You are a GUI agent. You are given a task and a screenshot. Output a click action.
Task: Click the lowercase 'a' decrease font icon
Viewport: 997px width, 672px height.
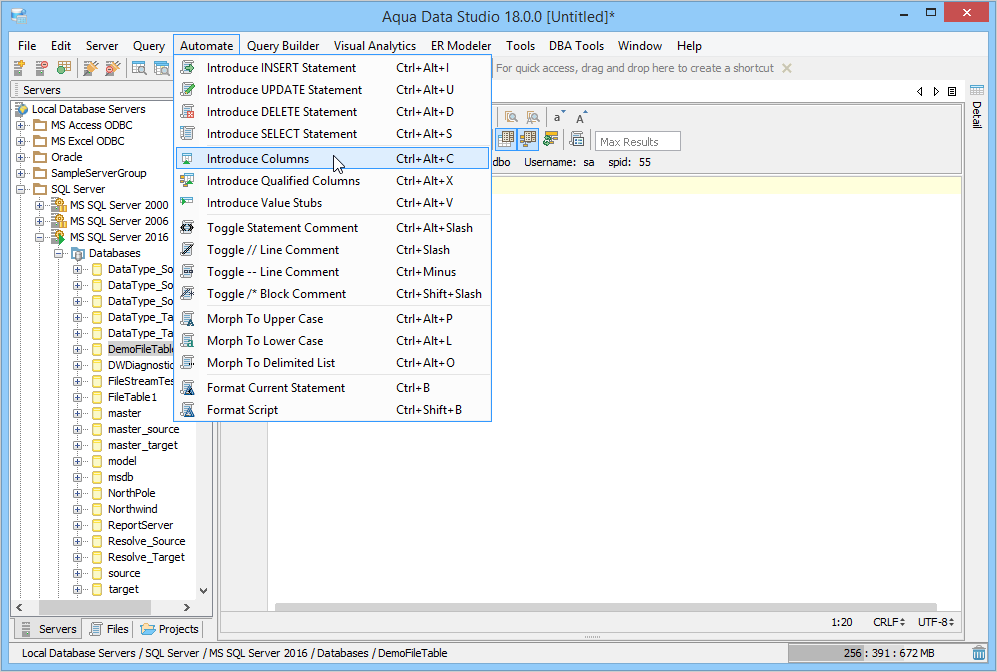click(558, 117)
